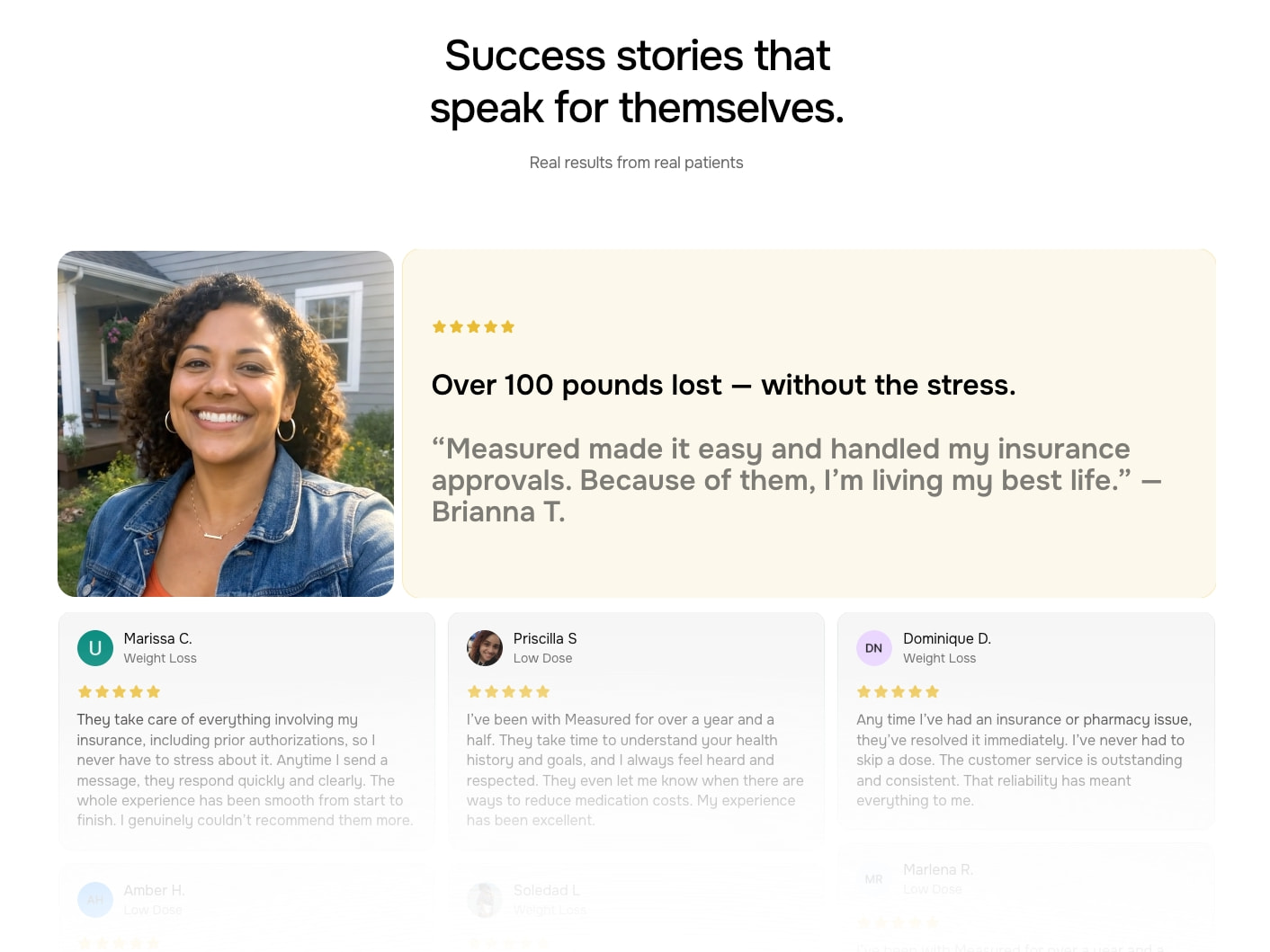The image size is (1270, 952).
Task: Click Marissa C.'s green U avatar
Action: coord(95,648)
